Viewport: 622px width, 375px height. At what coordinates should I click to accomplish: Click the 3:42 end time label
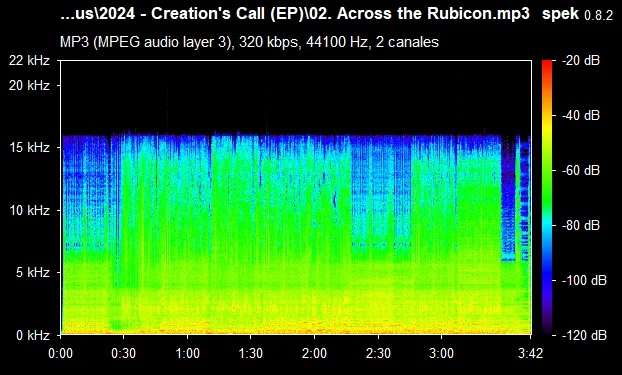tap(530, 353)
